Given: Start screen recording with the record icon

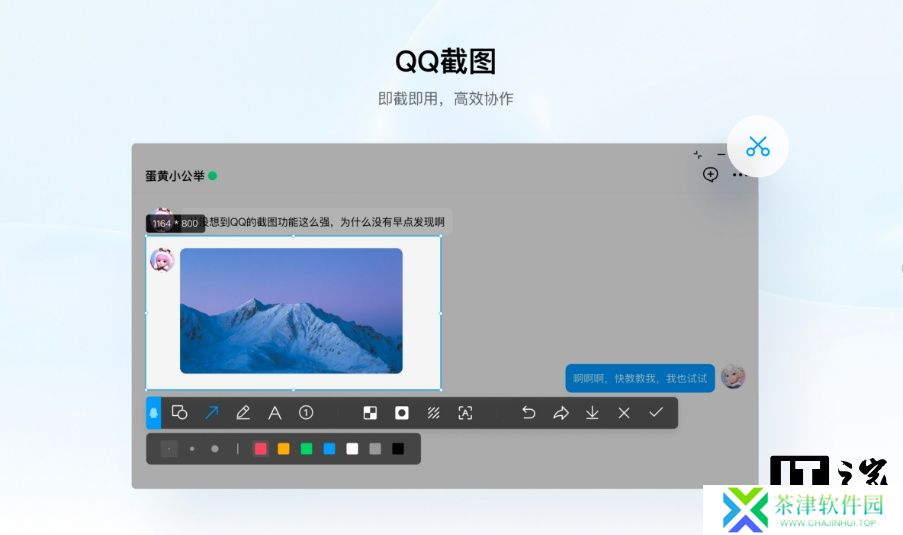Looking at the screenshot, I should 402,412.
